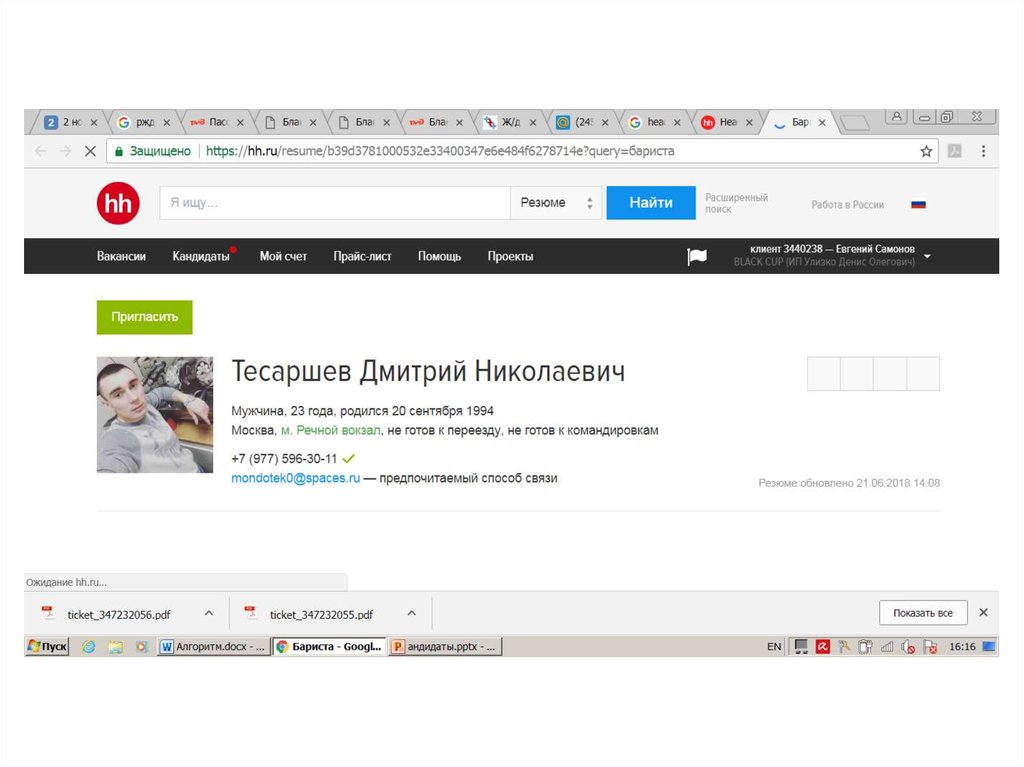Launch Internet Explorer from quick launch
Viewport: 1024px width, 767px height.
pos(88,647)
